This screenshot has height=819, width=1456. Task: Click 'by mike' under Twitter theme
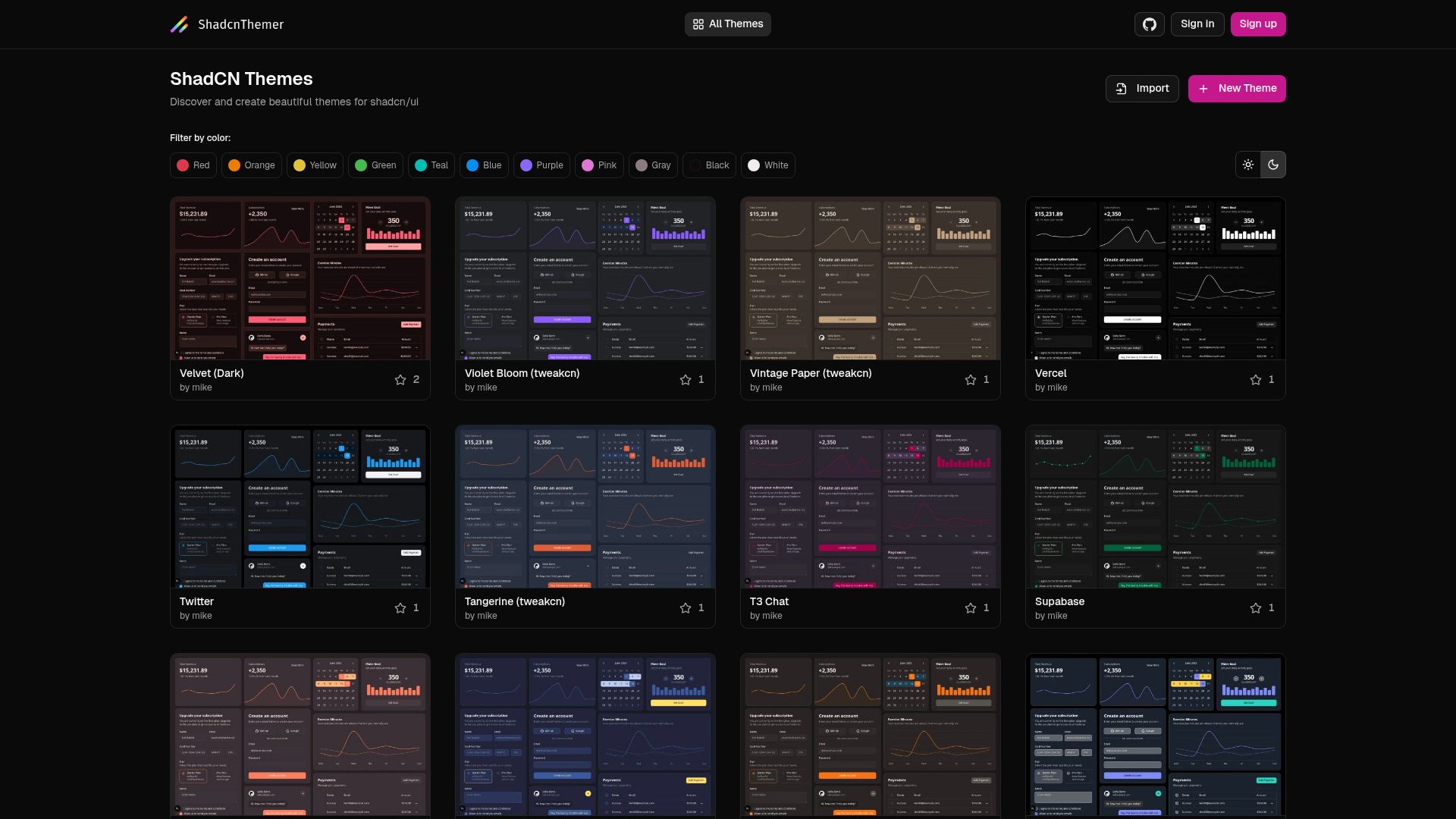[x=196, y=616]
